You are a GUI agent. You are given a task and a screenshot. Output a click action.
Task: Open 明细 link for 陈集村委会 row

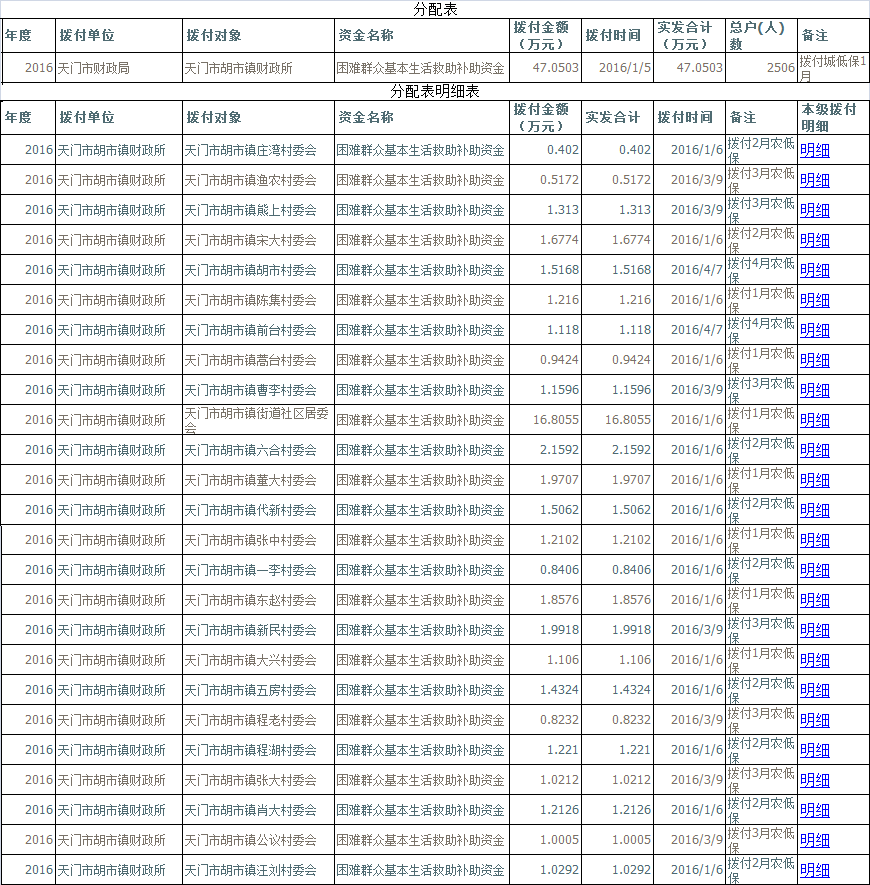(x=815, y=300)
